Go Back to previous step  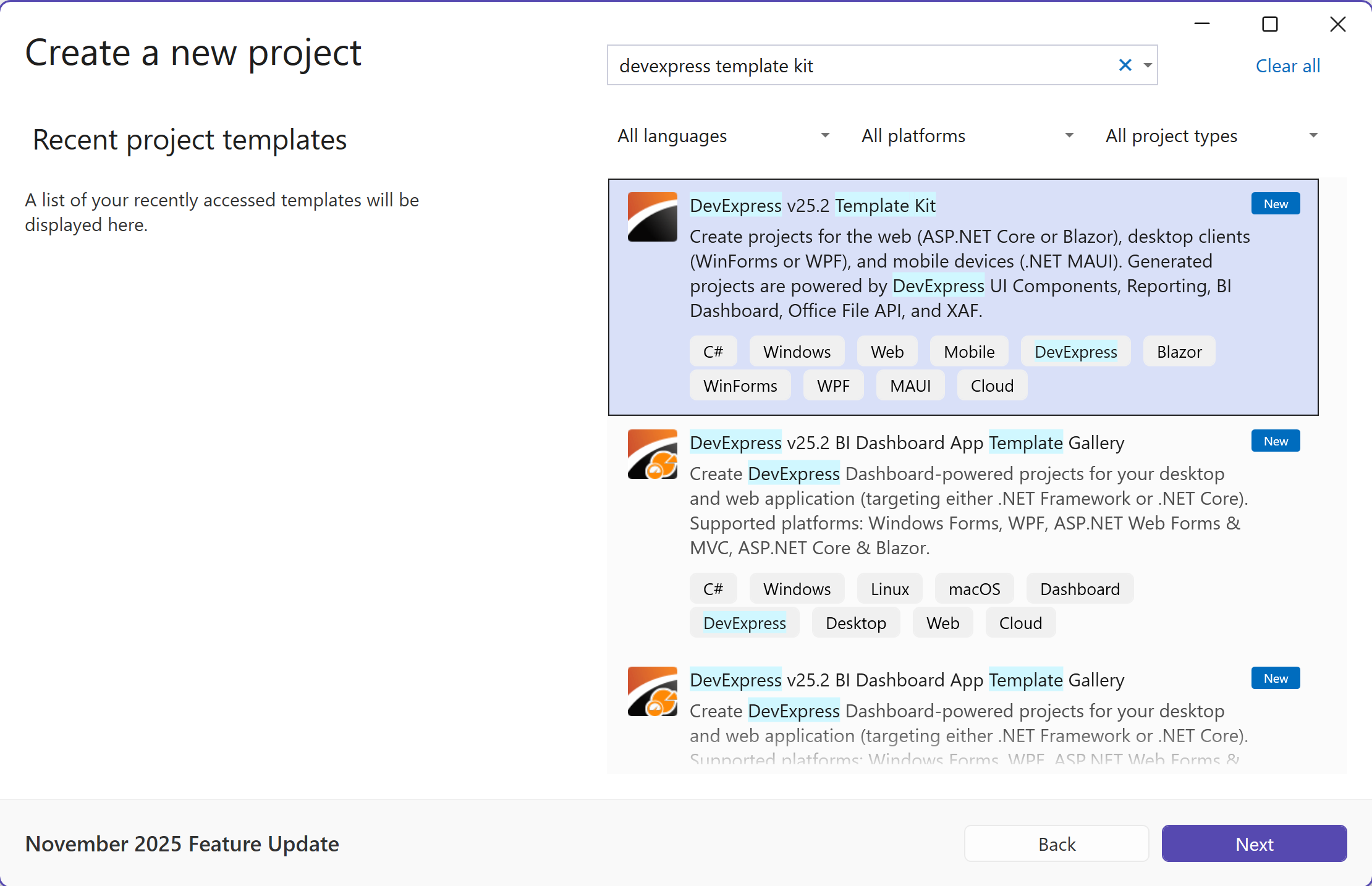[x=1056, y=843]
